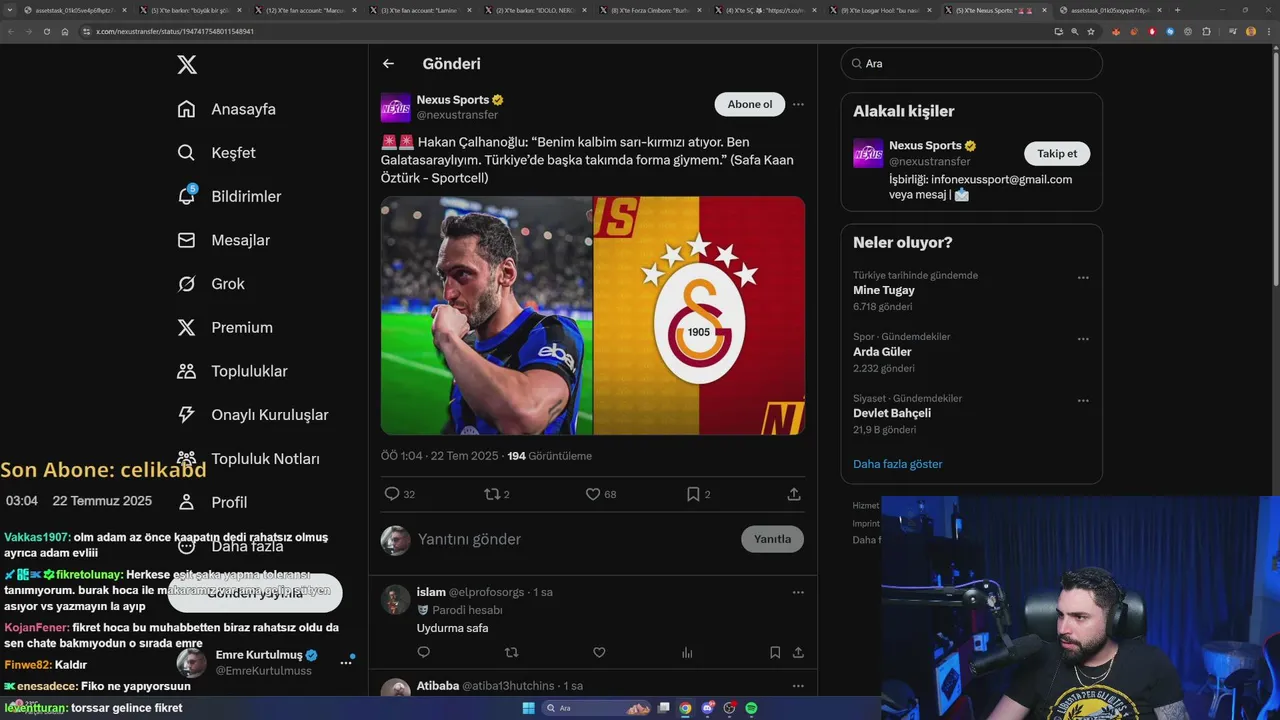
Task: Open Discord from the taskbar
Action: (x=707, y=708)
